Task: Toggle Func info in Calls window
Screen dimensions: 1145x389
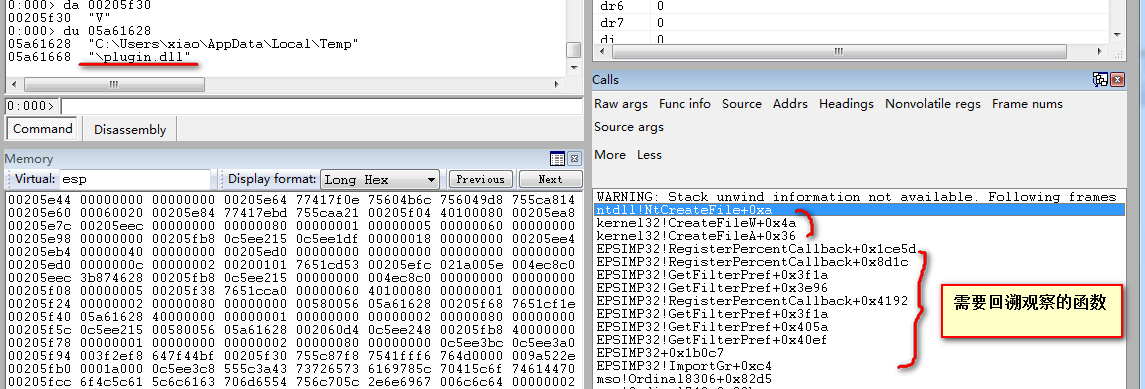Action: point(684,104)
